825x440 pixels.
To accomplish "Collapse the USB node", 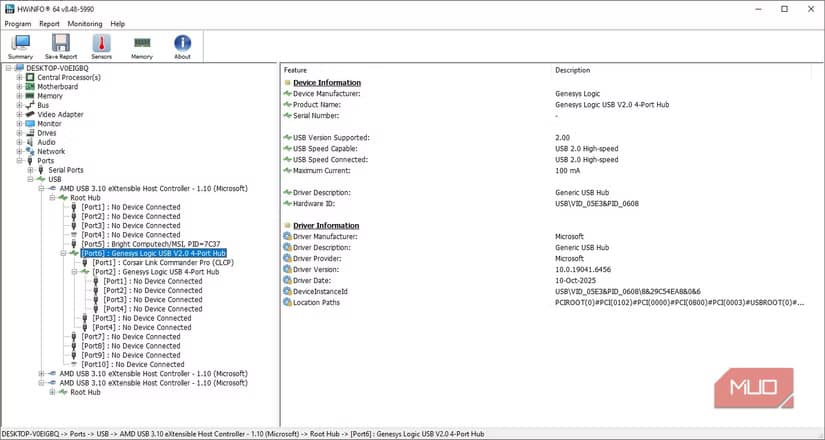I will (x=31, y=179).
